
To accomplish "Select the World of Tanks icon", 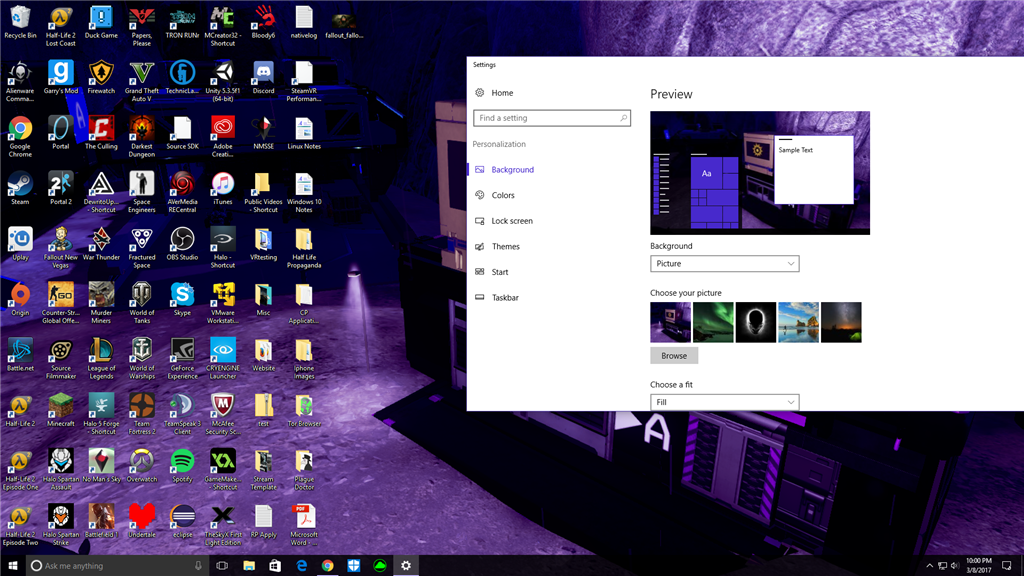I will point(142,304).
